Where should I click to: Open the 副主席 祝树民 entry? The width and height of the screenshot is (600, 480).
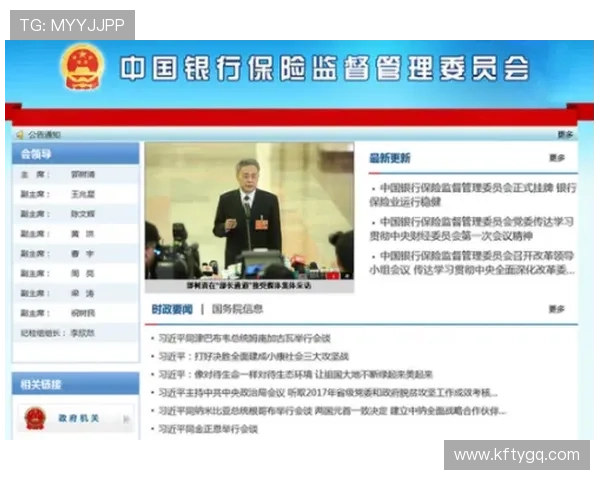pos(76,313)
